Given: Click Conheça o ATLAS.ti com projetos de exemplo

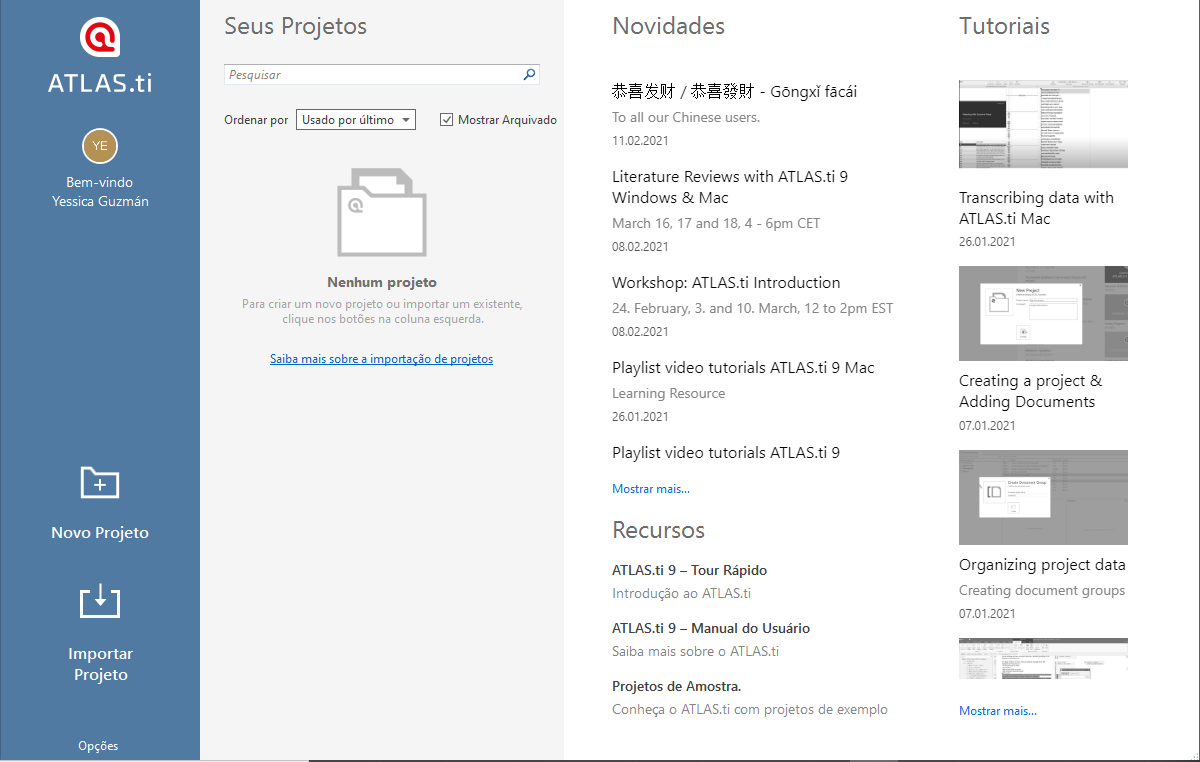Looking at the screenshot, I should 750,710.
